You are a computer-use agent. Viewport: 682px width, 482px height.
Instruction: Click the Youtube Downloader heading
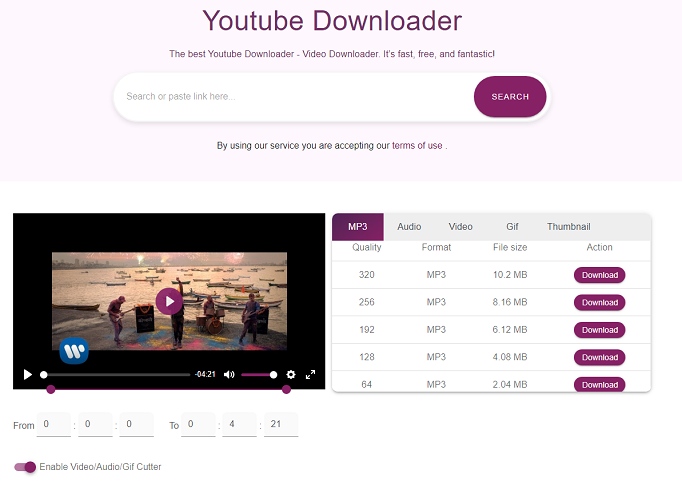332,20
